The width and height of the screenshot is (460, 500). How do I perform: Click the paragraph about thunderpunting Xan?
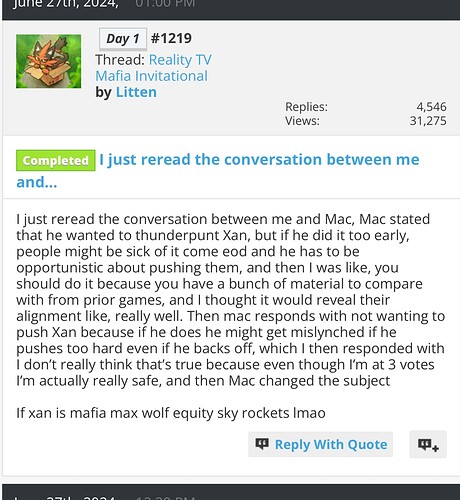point(230,300)
